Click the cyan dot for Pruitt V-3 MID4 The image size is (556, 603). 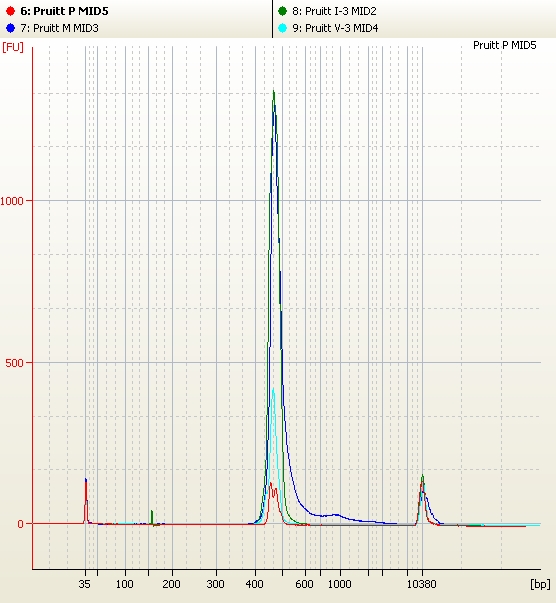[x=282, y=28]
